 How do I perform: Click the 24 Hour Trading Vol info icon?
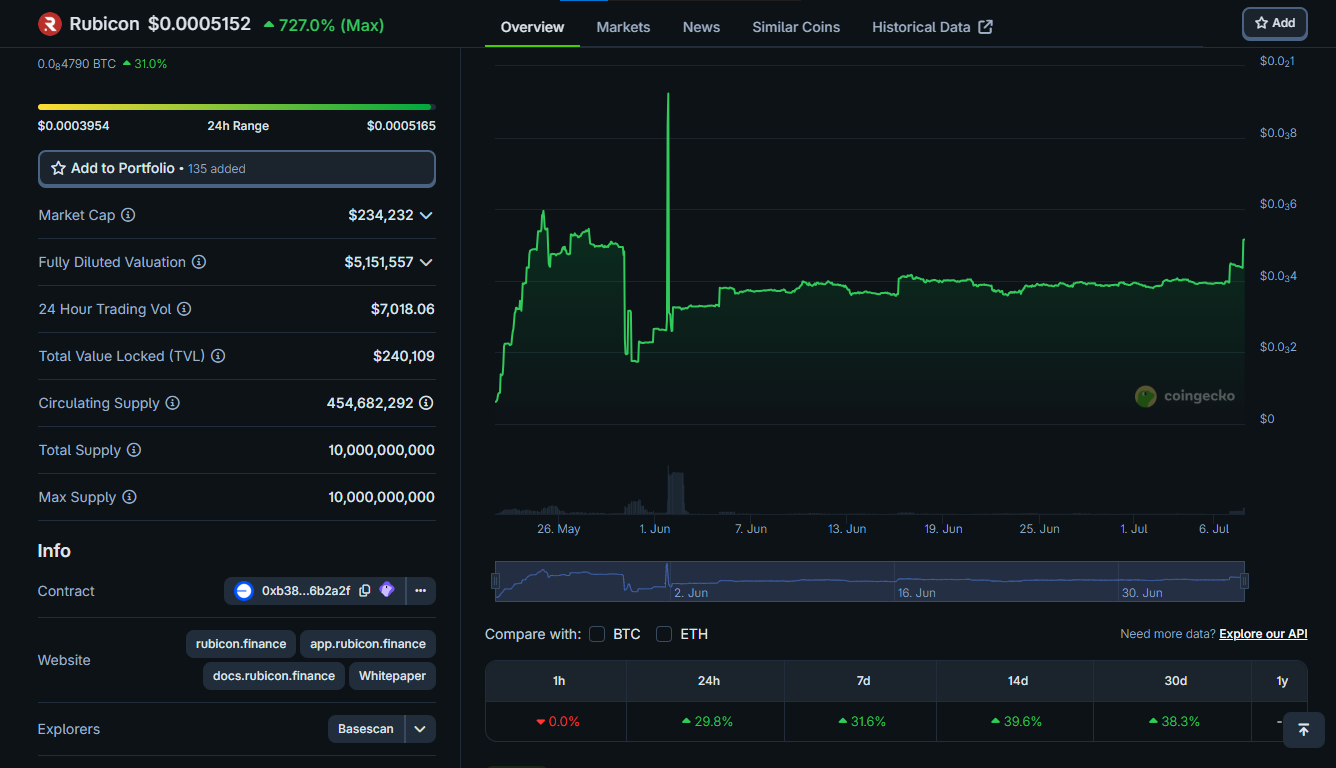tap(184, 309)
